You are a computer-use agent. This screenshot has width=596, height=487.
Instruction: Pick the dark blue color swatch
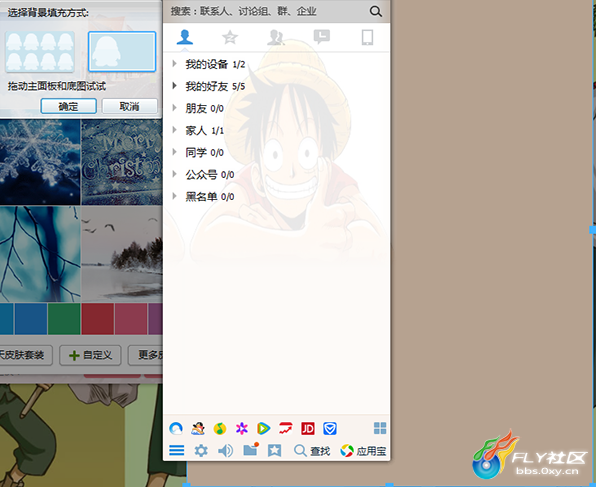point(31,319)
